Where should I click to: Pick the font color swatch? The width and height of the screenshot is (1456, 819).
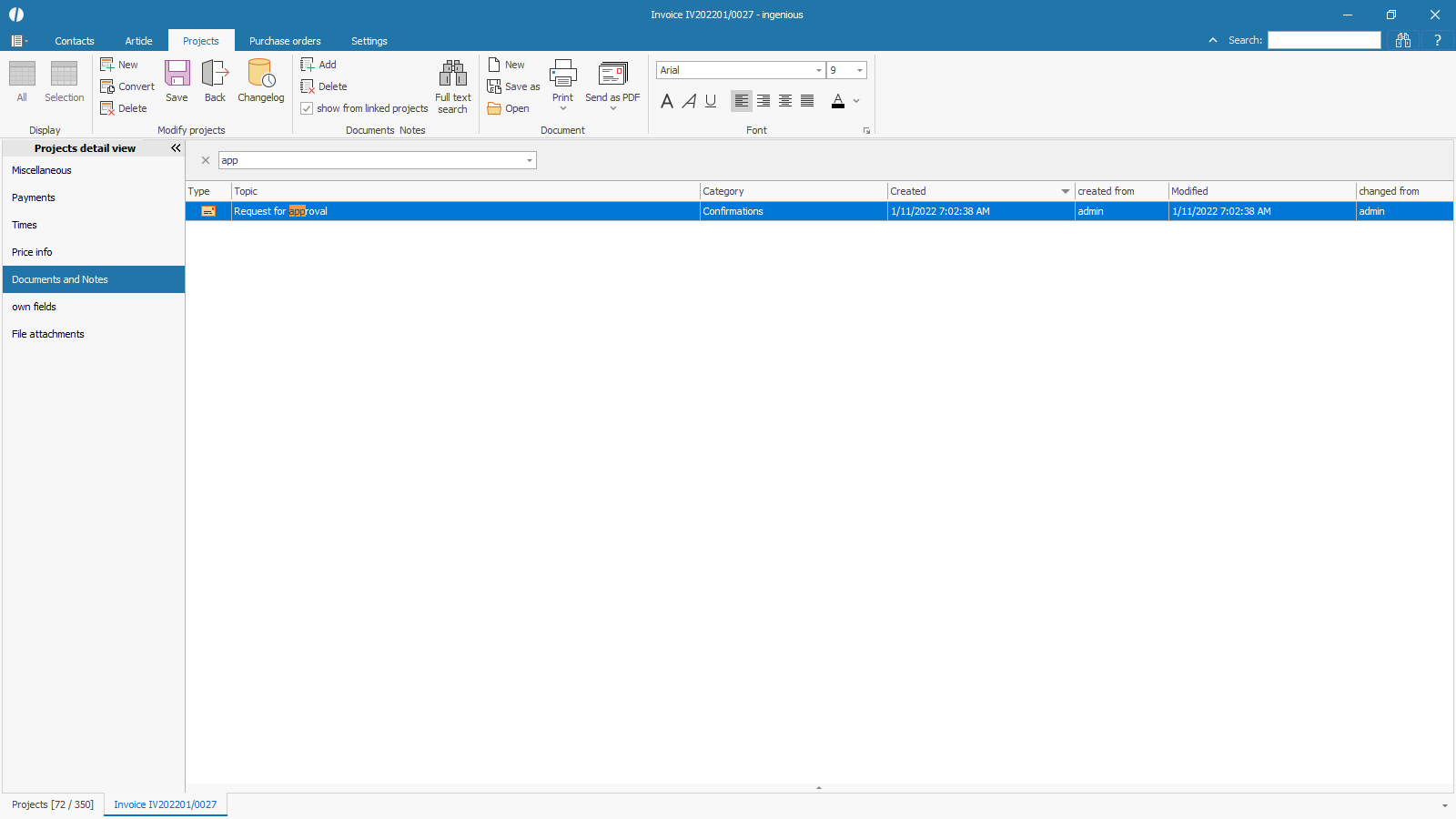pos(838,101)
